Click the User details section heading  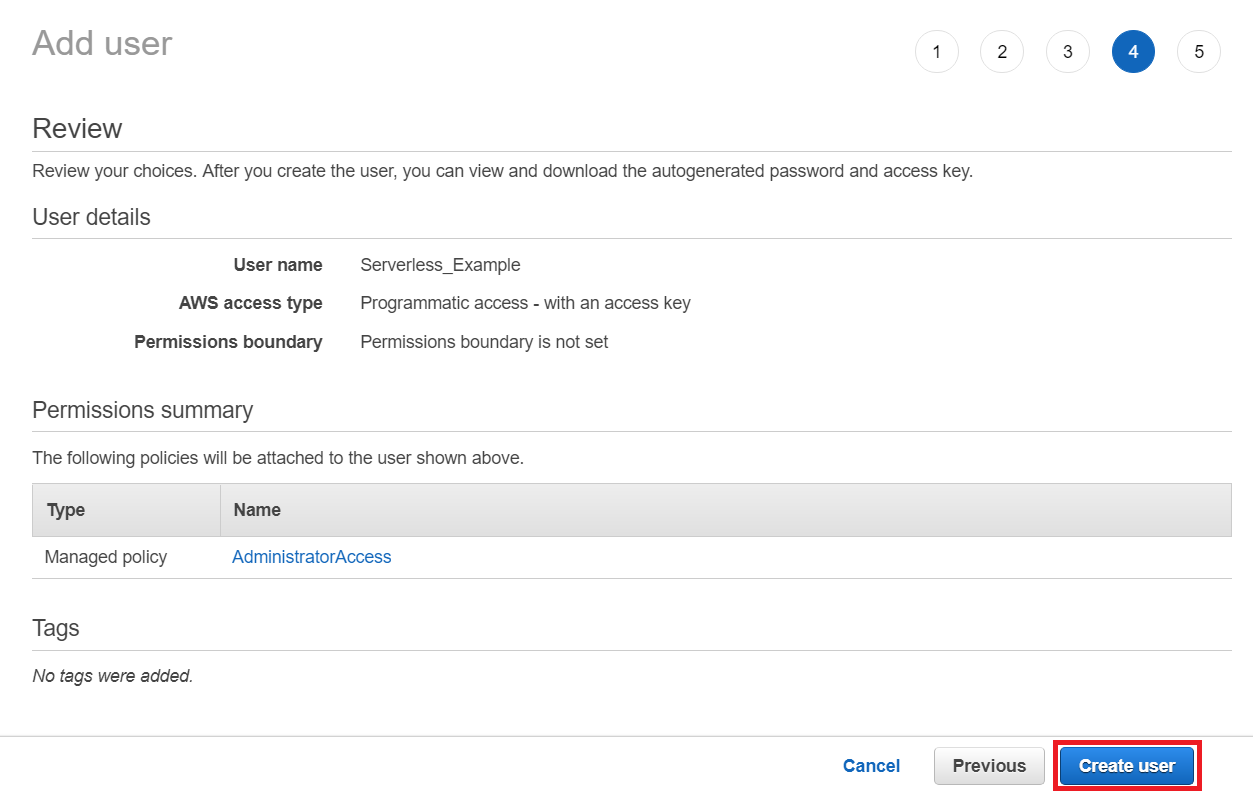[91, 217]
